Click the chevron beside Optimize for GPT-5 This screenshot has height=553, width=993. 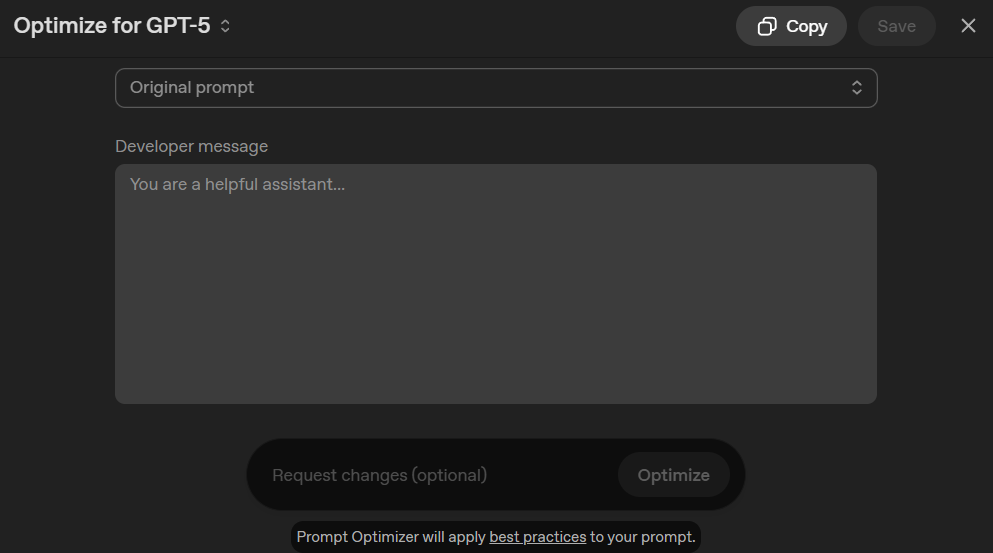225,27
